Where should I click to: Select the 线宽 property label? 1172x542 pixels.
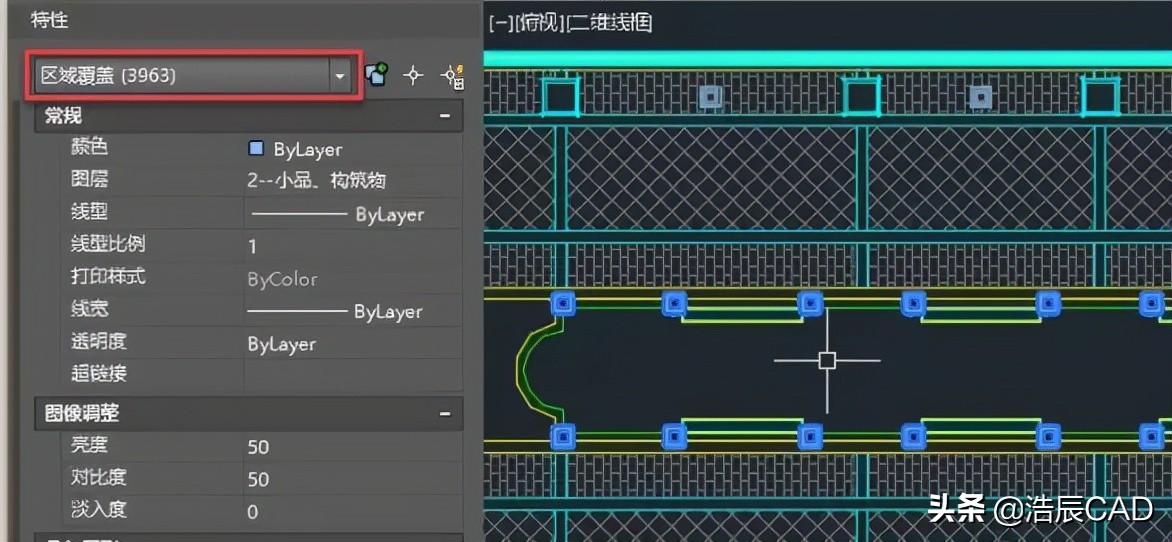pos(90,309)
